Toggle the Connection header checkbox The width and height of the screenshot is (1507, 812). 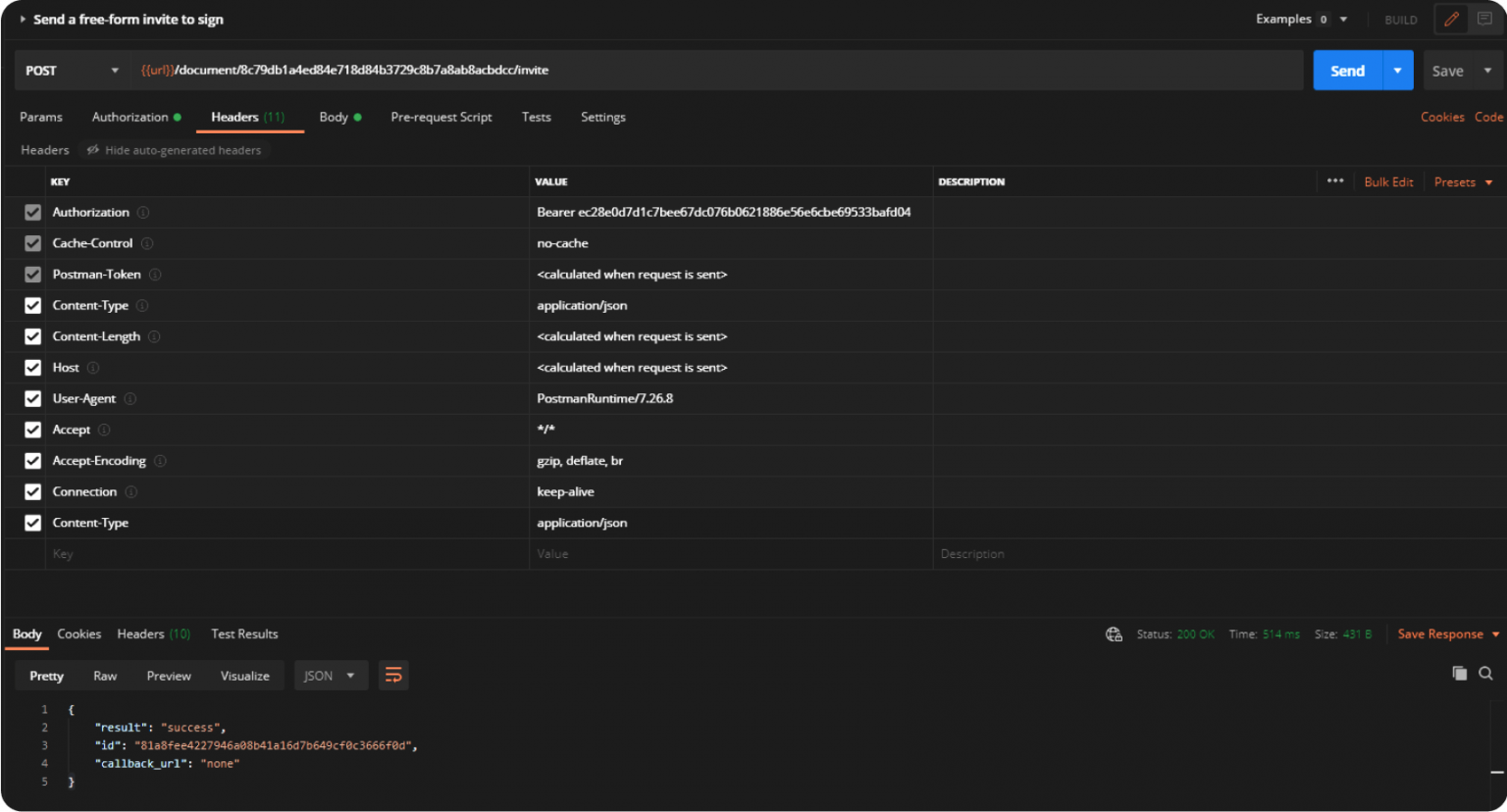click(x=32, y=492)
